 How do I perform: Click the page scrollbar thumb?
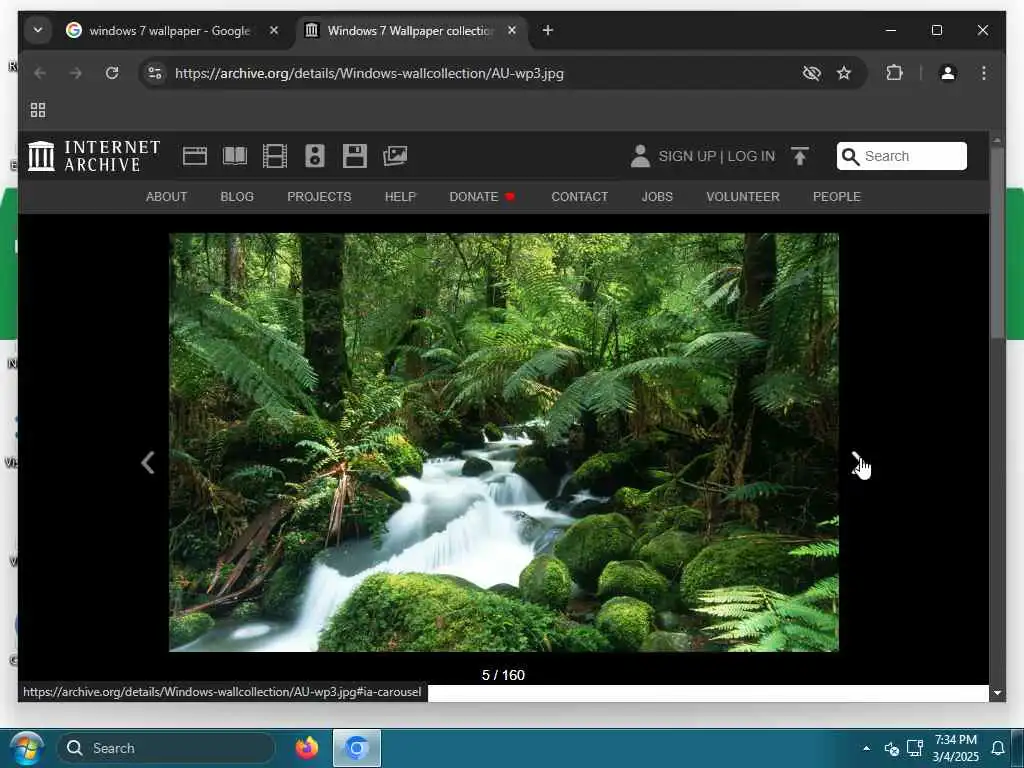(997, 242)
